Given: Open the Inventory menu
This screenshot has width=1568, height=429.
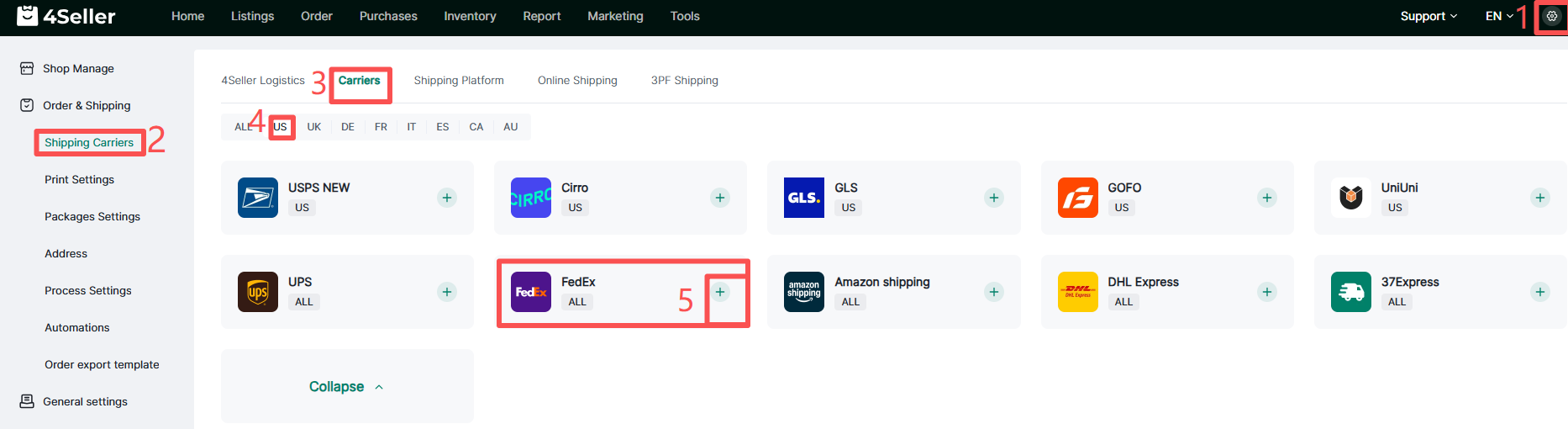Looking at the screenshot, I should (x=470, y=16).
